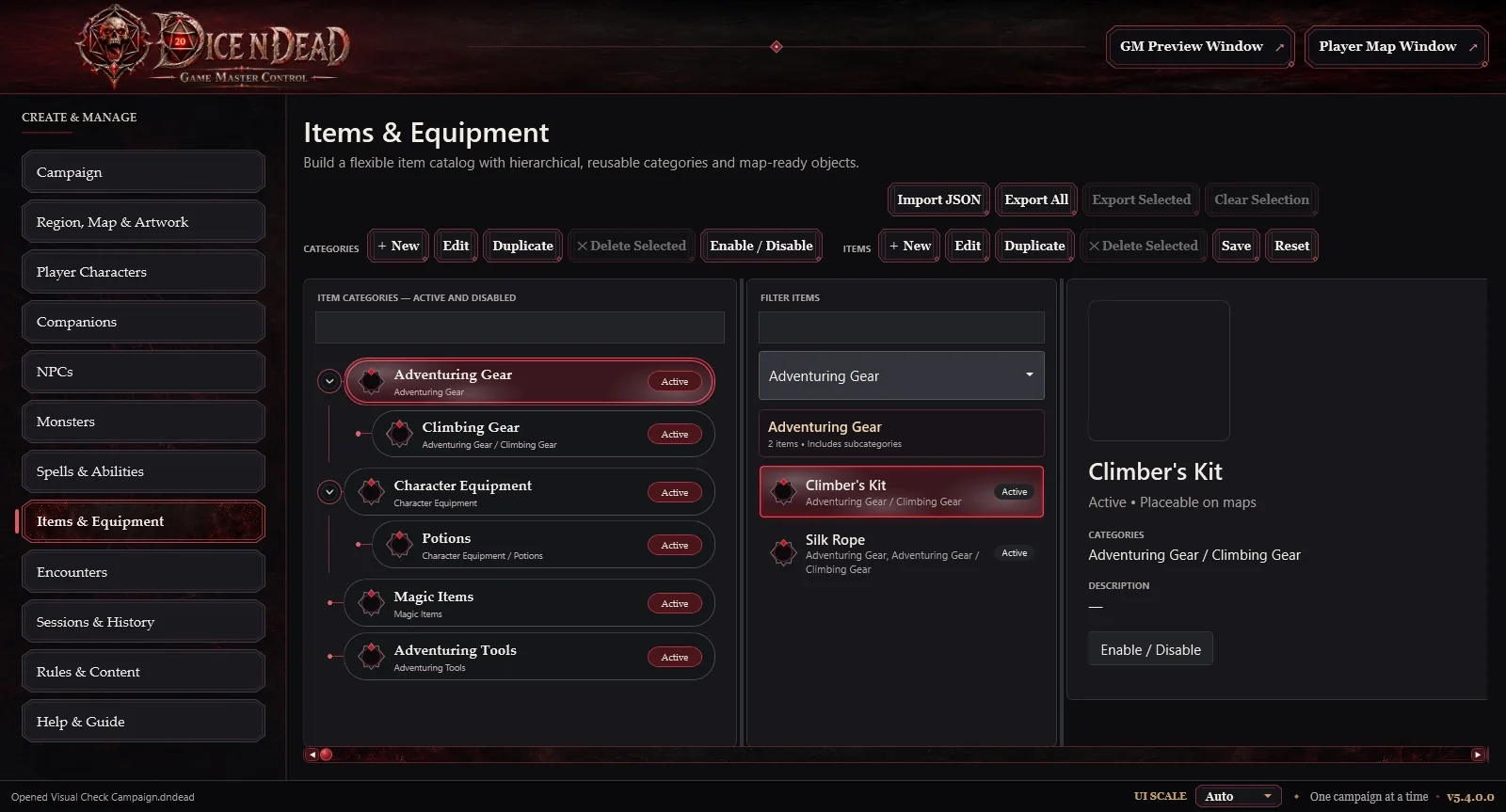Viewport: 1506px width, 812px height.
Task: Open the Campaign section
Action: point(143,172)
